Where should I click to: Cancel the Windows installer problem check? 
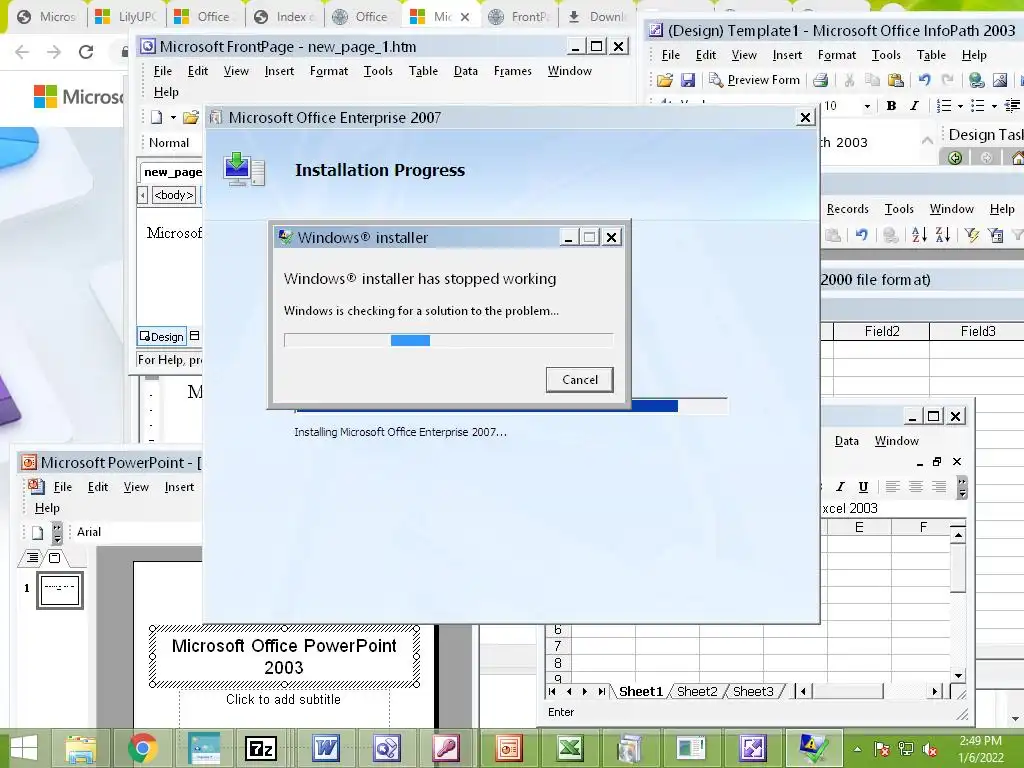click(x=579, y=379)
